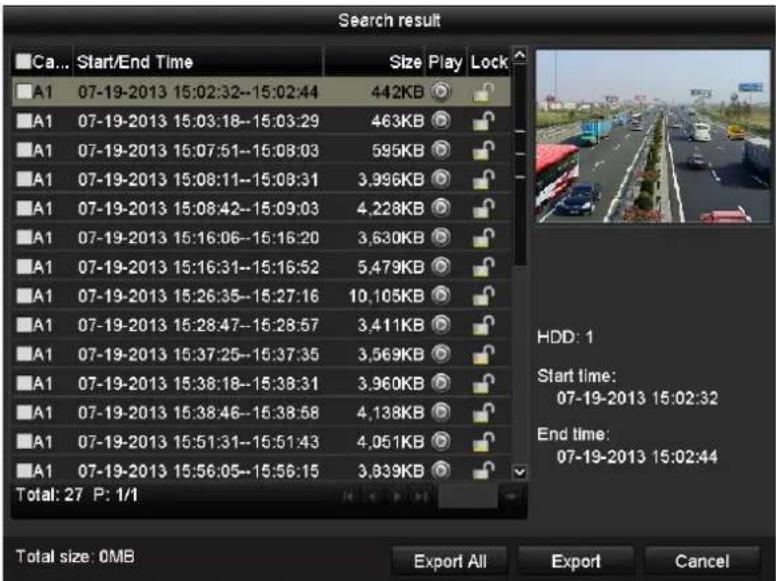776x581 pixels.
Task: Click the page number input field
Action: [x=468, y=496]
